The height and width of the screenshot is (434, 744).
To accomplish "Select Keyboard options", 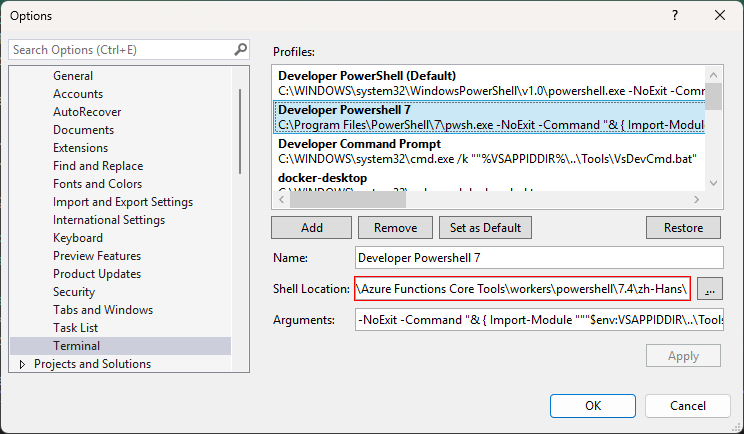I will pos(78,238).
